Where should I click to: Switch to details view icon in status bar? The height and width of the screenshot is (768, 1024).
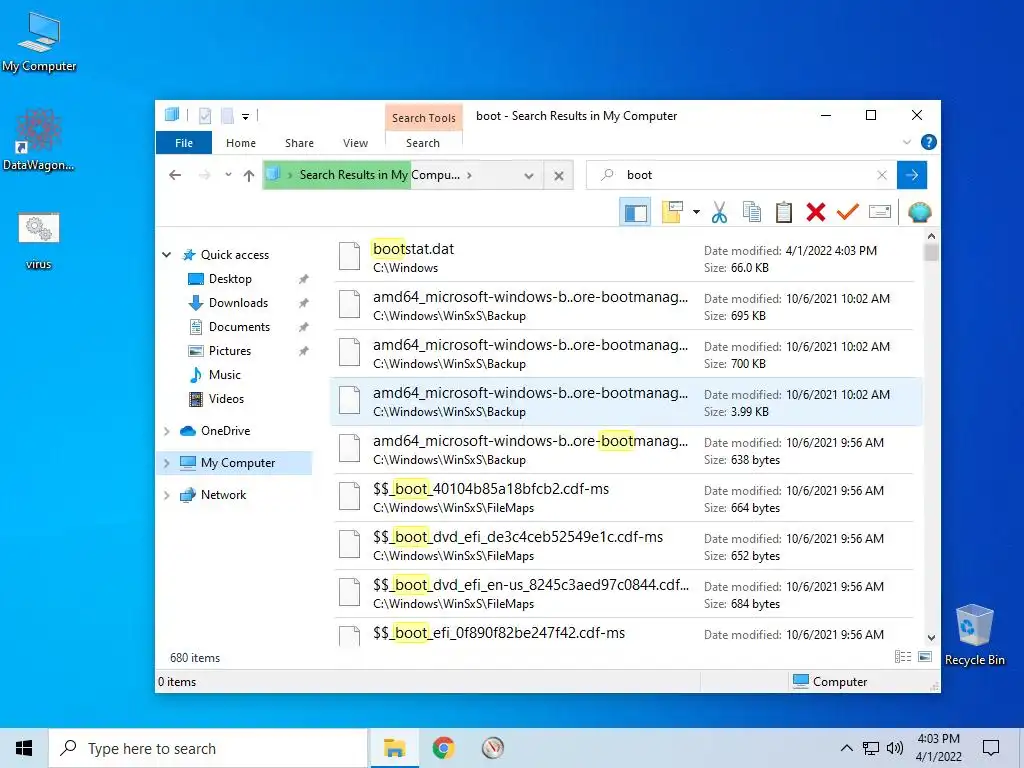903,657
